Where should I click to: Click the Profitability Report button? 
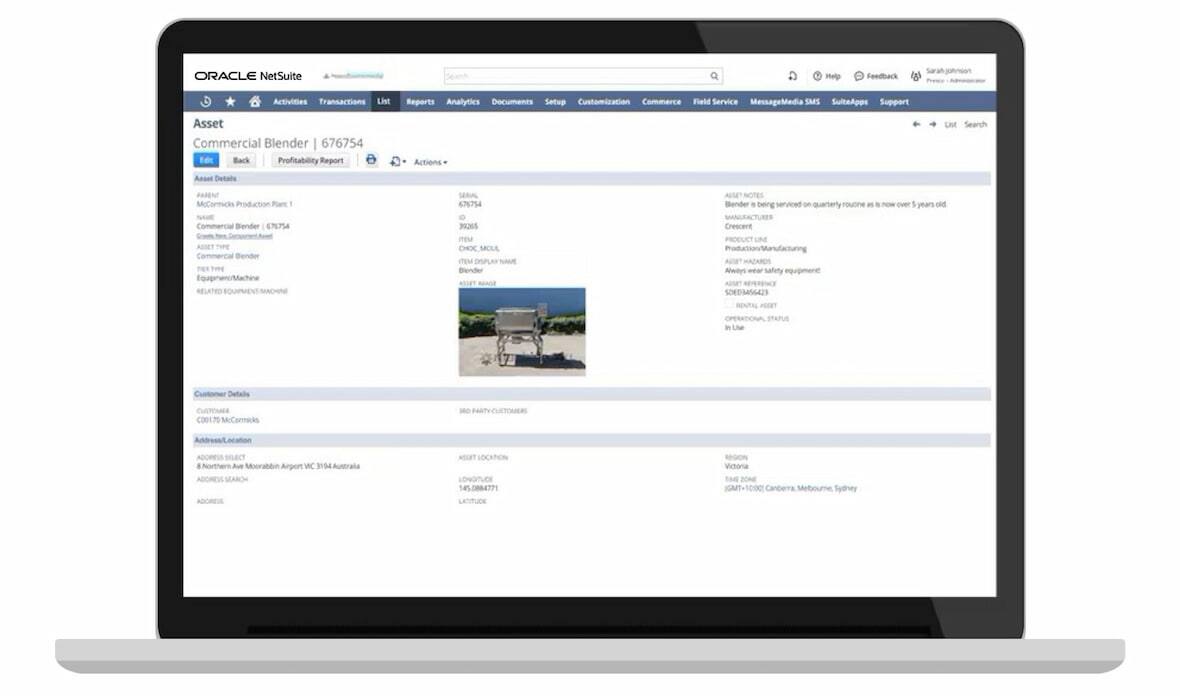310,160
